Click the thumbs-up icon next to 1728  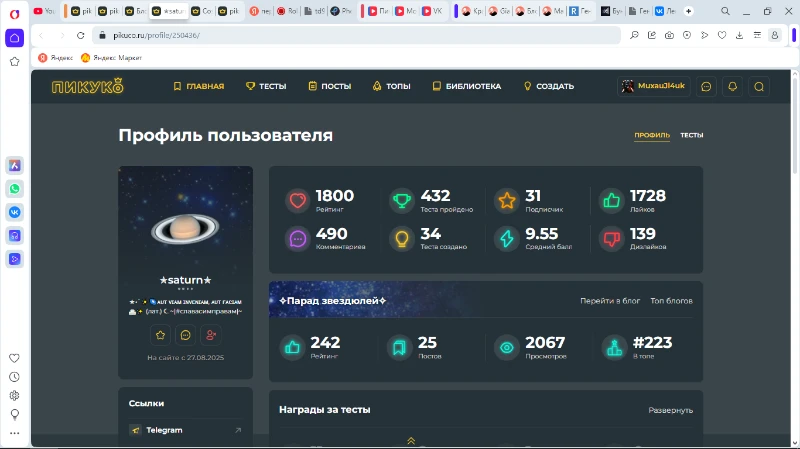click(612, 201)
